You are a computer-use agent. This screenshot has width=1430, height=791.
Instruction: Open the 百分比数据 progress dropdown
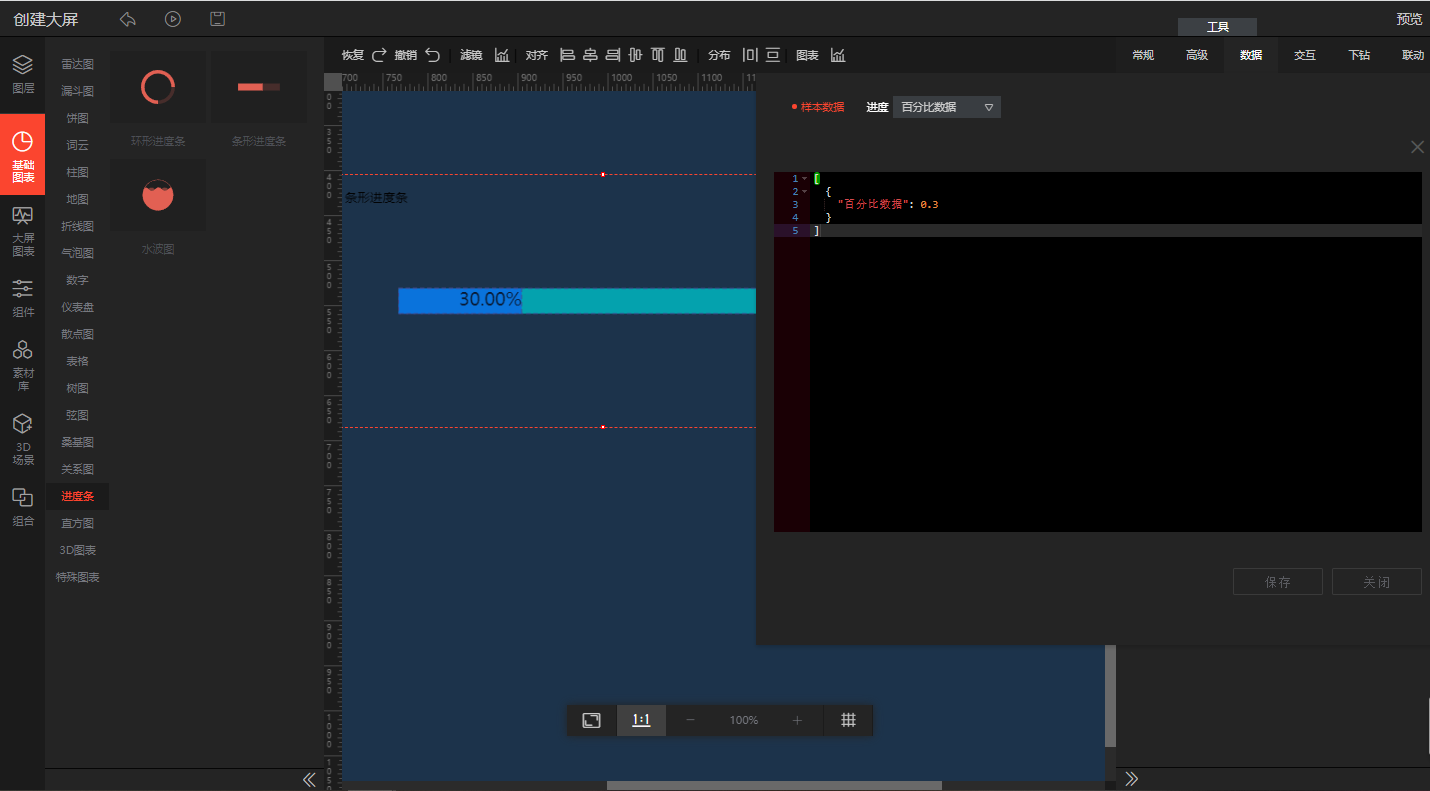point(946,107)
